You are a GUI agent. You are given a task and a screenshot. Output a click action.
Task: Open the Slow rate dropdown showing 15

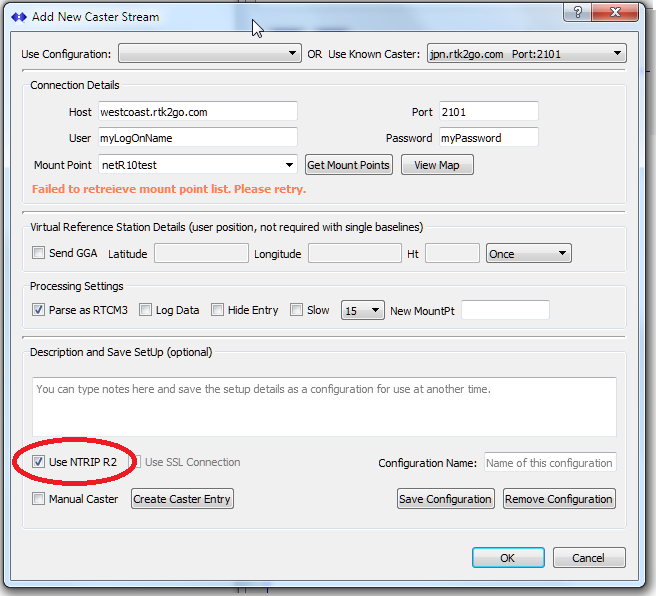pos(362,310)
